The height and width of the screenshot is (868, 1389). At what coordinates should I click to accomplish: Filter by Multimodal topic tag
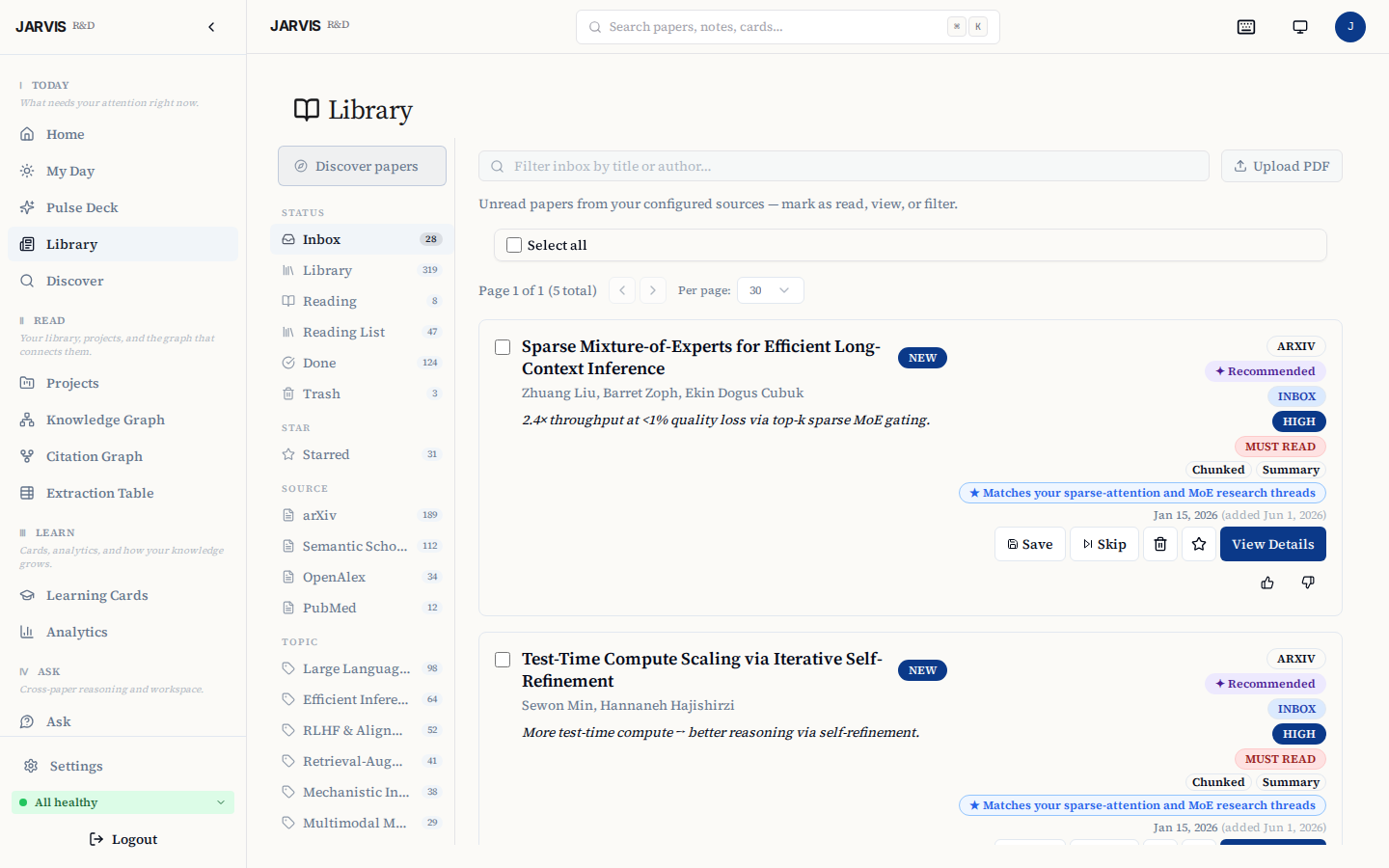pos(362,823)
